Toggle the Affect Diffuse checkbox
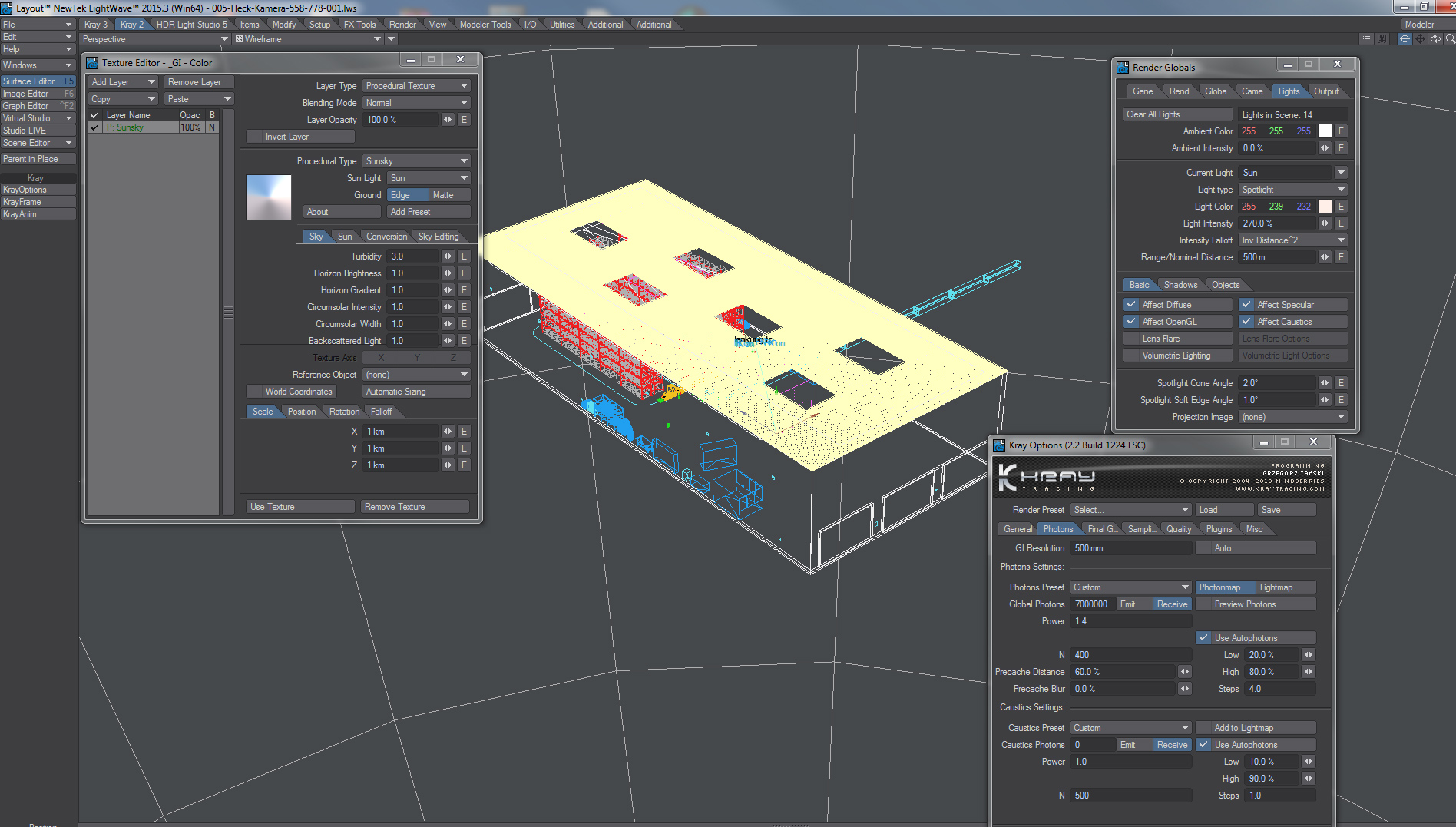 pyautogui.click(x=1132, y=305)
